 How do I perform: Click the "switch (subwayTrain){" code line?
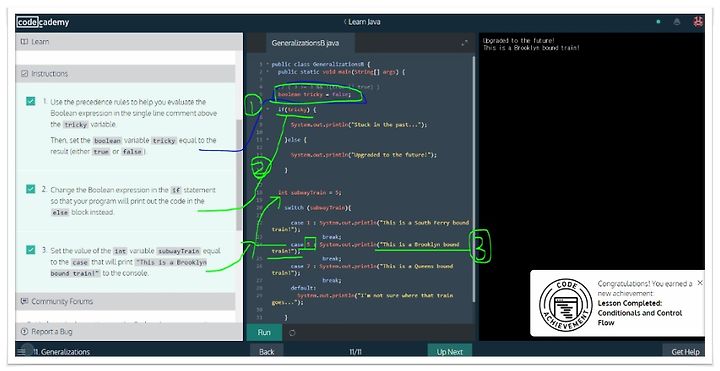click(318, 208)
